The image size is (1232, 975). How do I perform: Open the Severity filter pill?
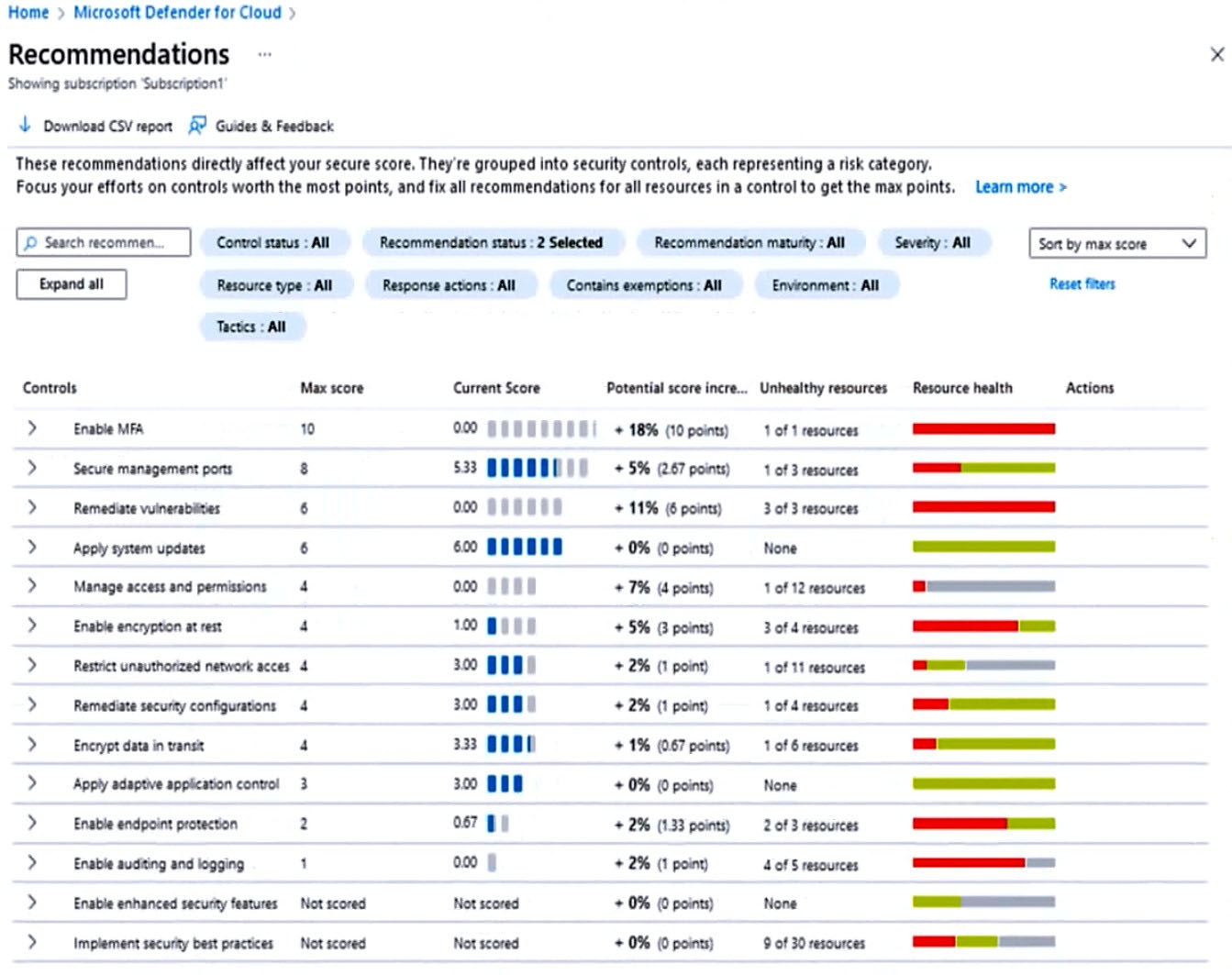click(932, 243)
